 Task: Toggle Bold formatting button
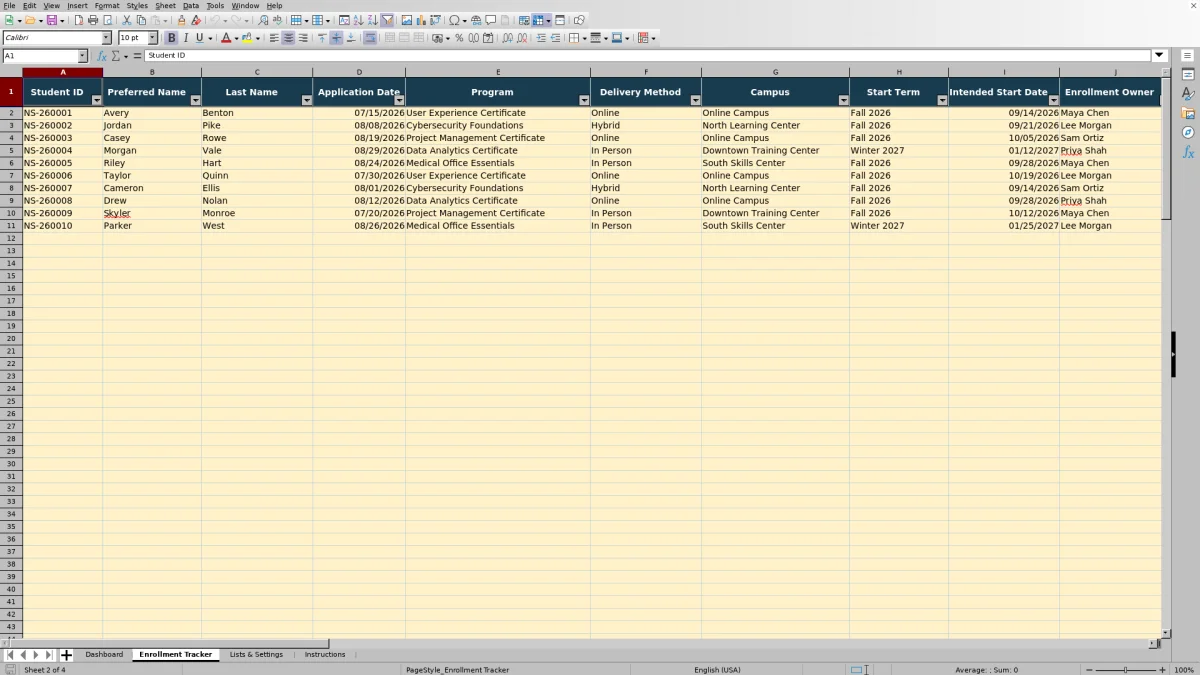[x=171, y=38]
